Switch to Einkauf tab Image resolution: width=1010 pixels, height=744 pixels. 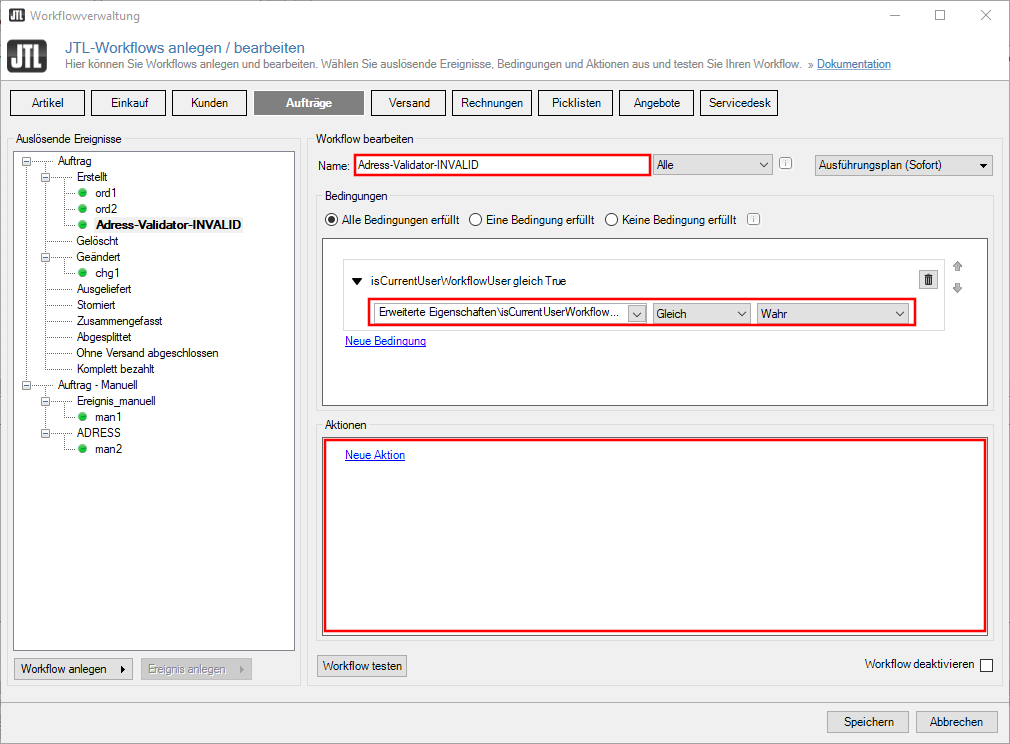pos(129,103)
